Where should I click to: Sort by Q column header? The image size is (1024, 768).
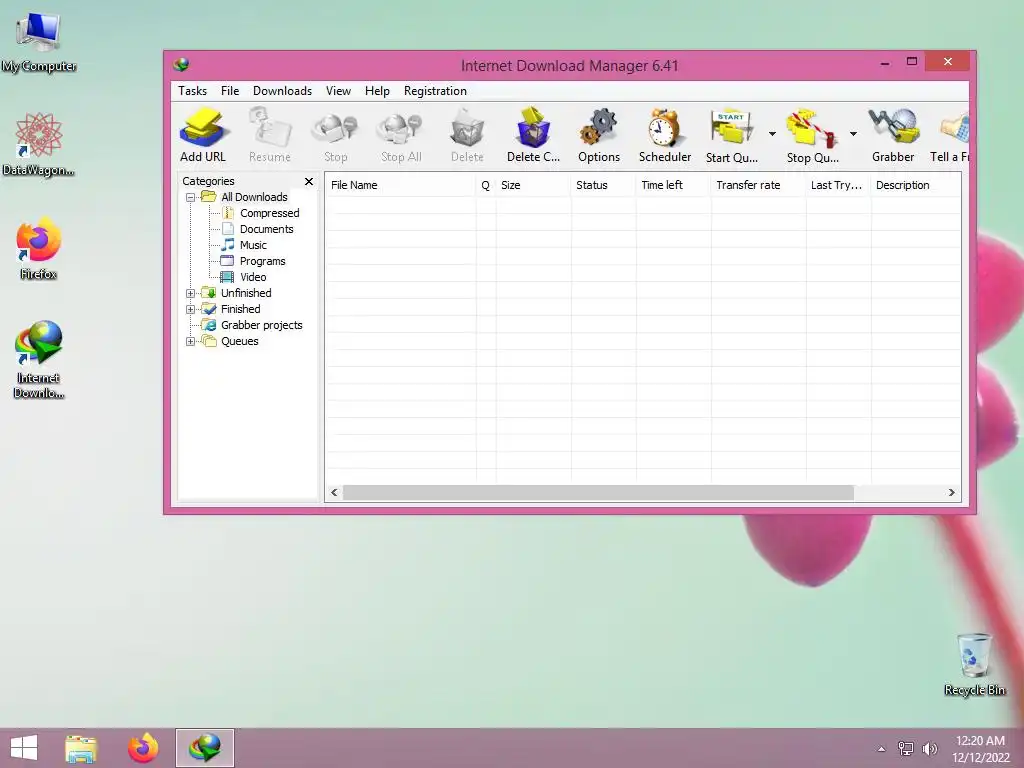[485, 185]
